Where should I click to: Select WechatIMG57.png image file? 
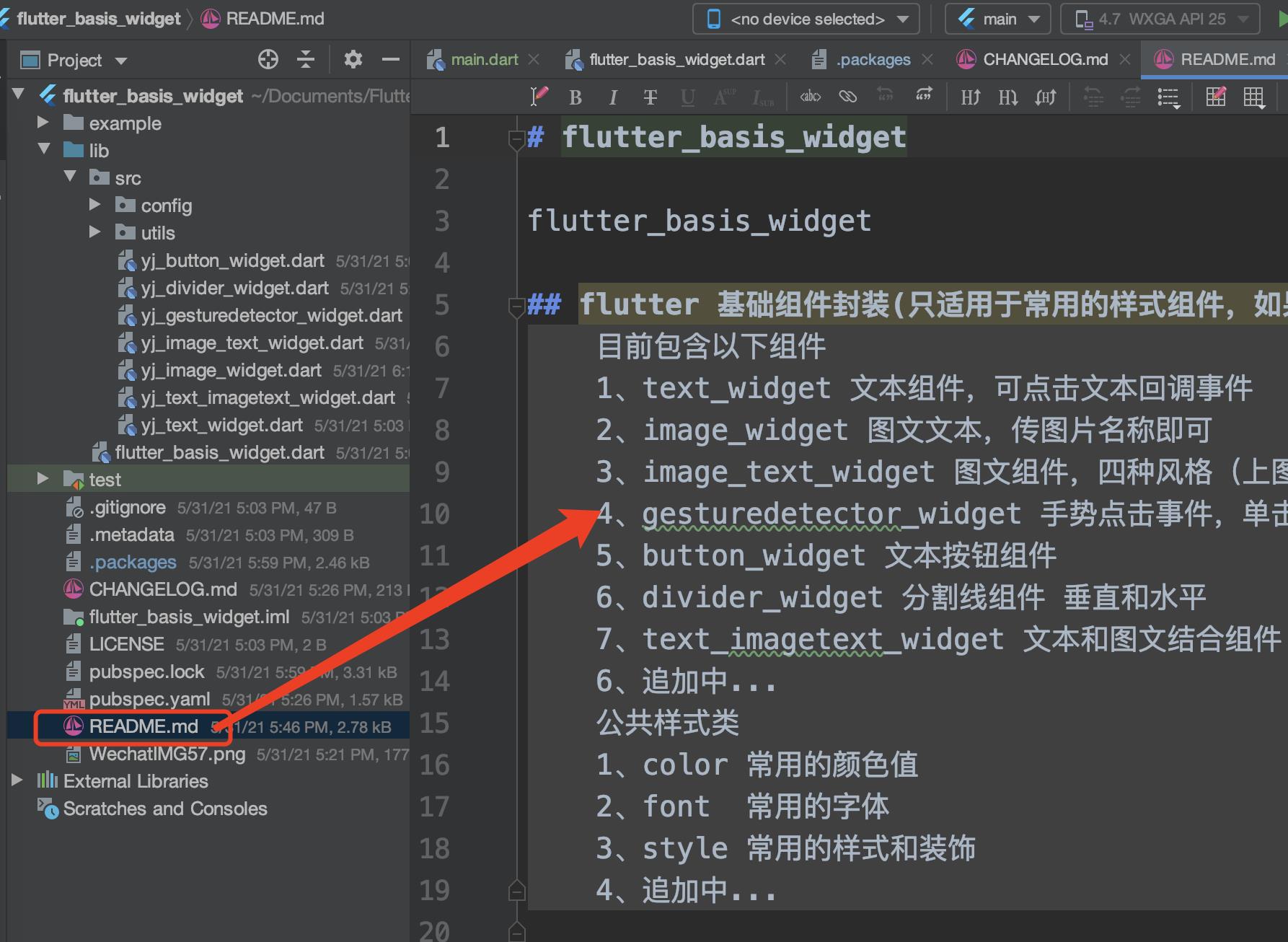point(167,754)
